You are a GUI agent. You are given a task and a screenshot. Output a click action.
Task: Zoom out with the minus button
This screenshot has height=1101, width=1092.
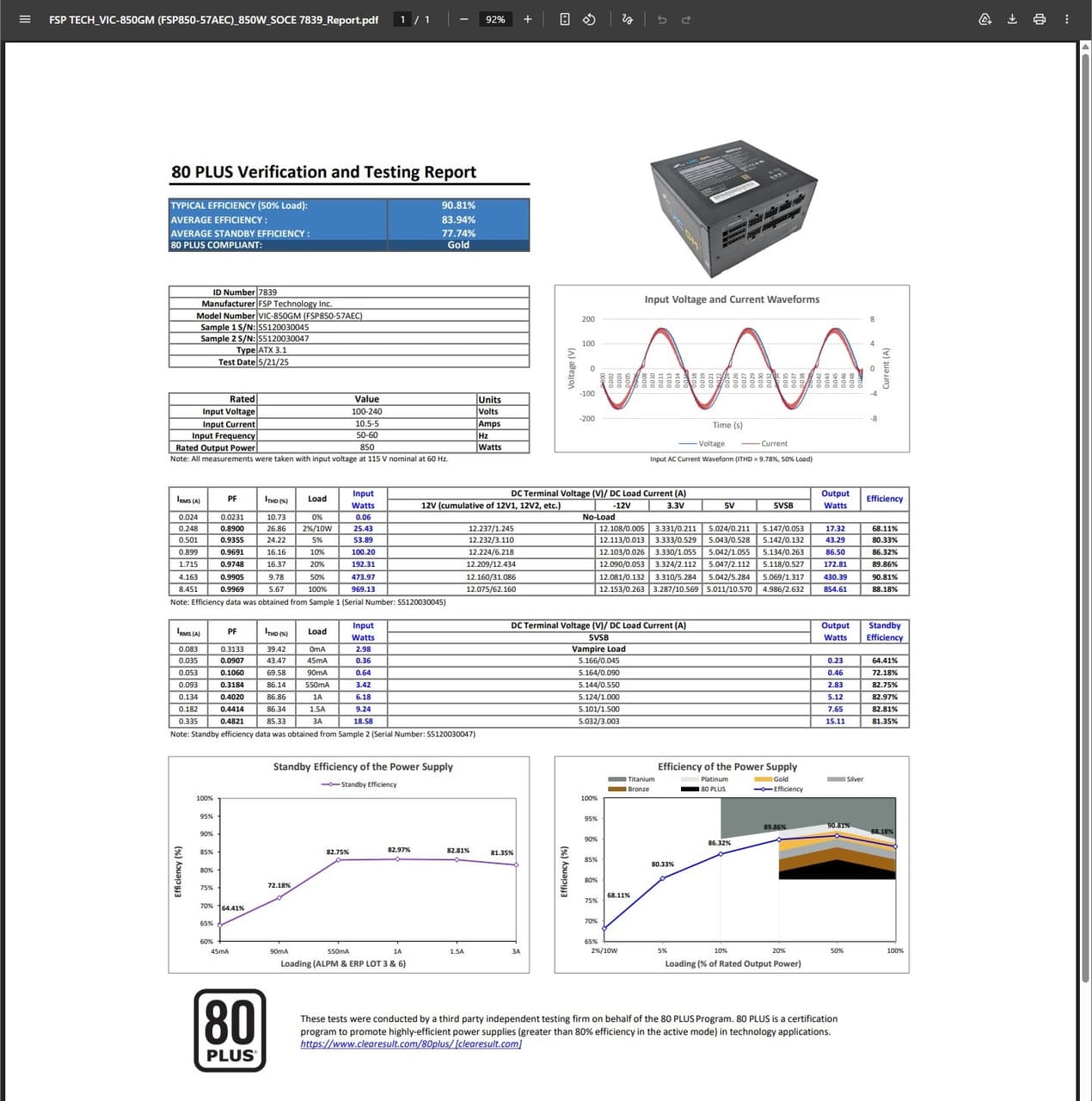pos(463,19)
